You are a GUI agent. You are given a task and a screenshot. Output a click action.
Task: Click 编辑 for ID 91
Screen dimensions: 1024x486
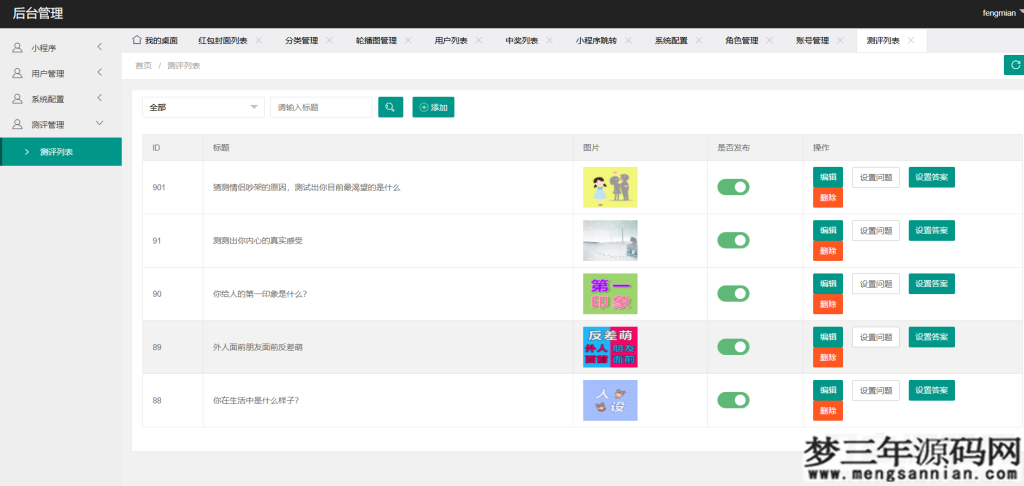point(828,231)
